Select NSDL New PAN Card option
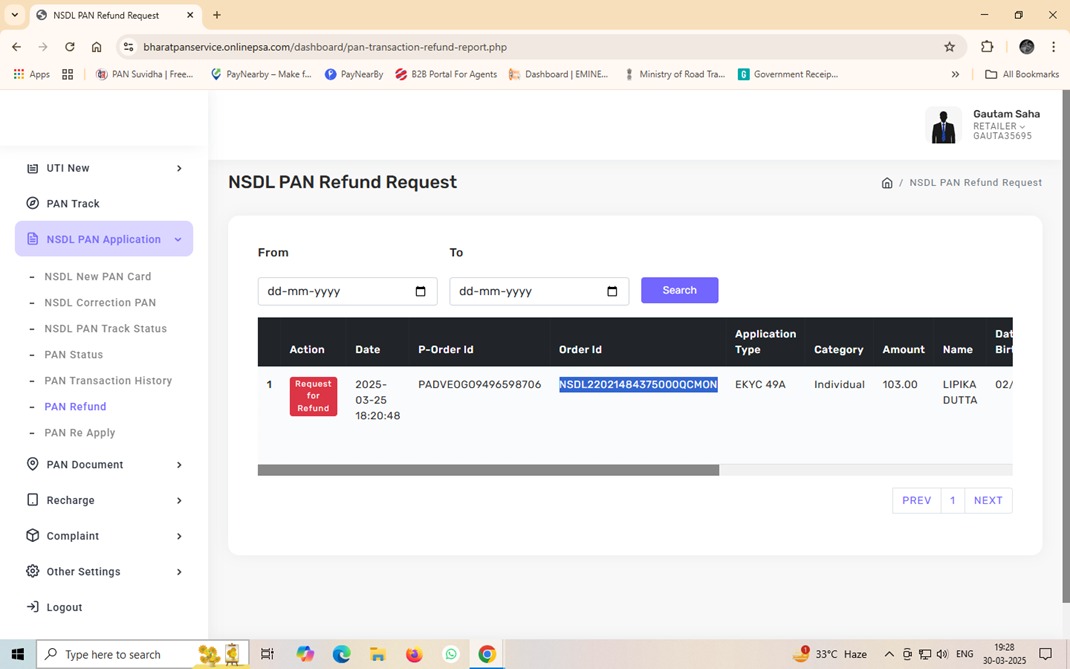 tap(98, 277)
